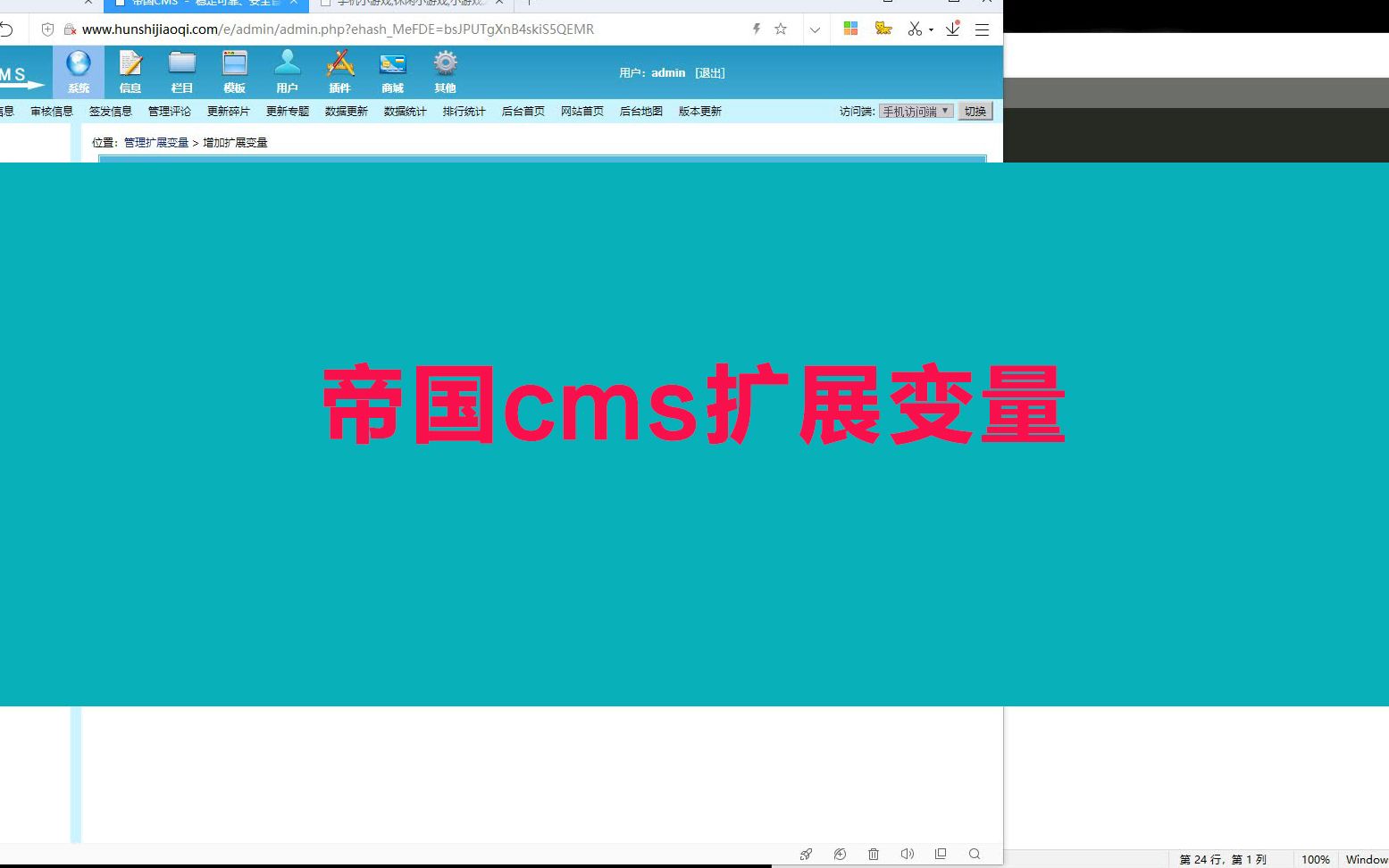The width and height of the screenshot is (1389, 868).
Task: Open the 用户 (Users) module icon
Action: (287, 71)
